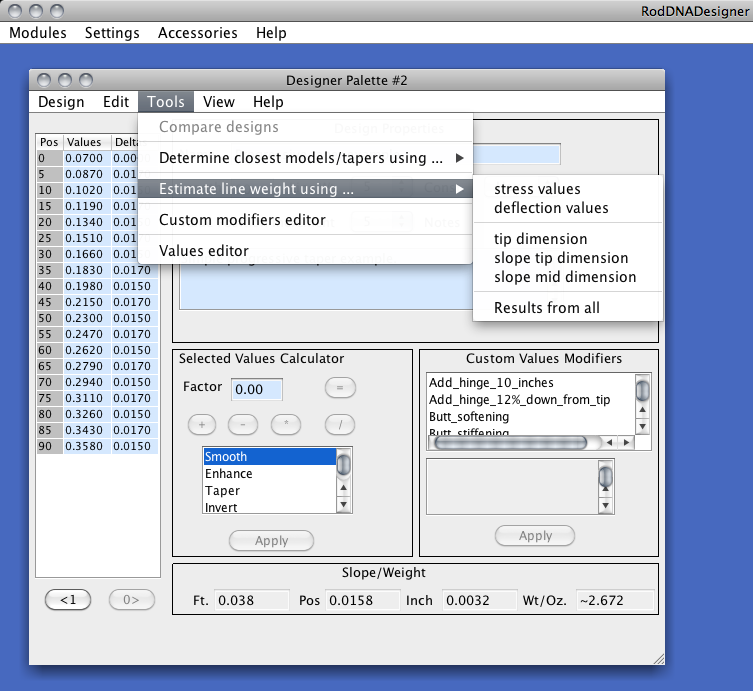Open the Edit menu in Designer Palette
Screen dimensions: 753x691
pyautogui.click(x=116, y=102)
